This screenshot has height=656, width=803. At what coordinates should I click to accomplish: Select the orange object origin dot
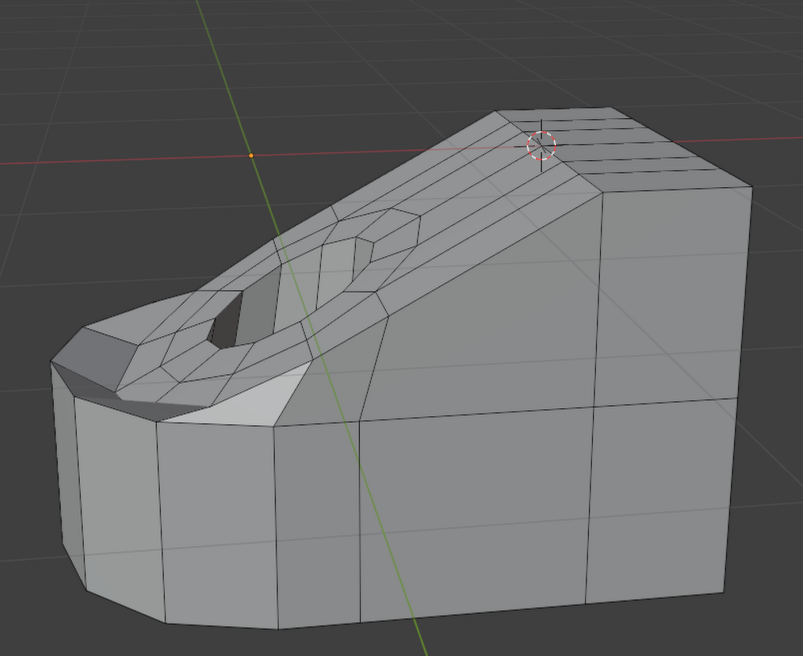pyautogui.click(x=251, y=155)
